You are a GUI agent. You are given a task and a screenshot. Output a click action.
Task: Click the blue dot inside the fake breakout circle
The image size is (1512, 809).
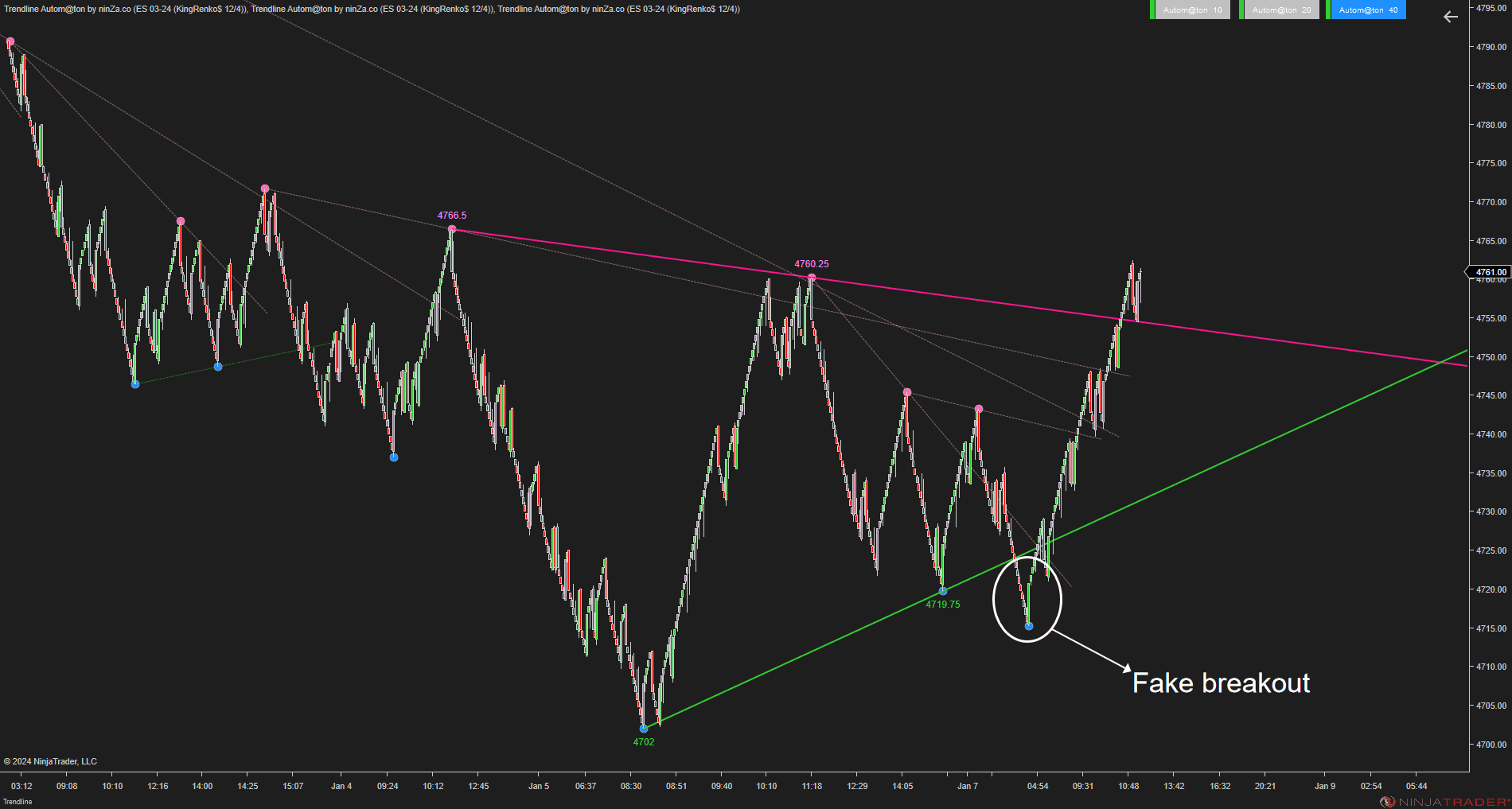pos(1029,626)
